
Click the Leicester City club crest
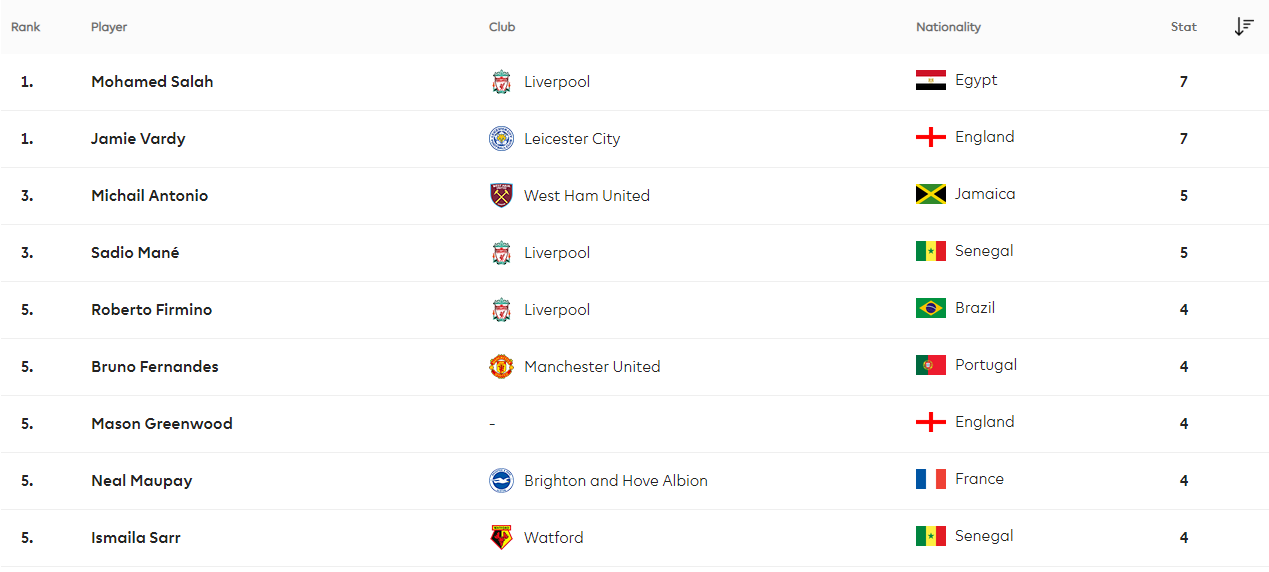(x=501, y=139)
